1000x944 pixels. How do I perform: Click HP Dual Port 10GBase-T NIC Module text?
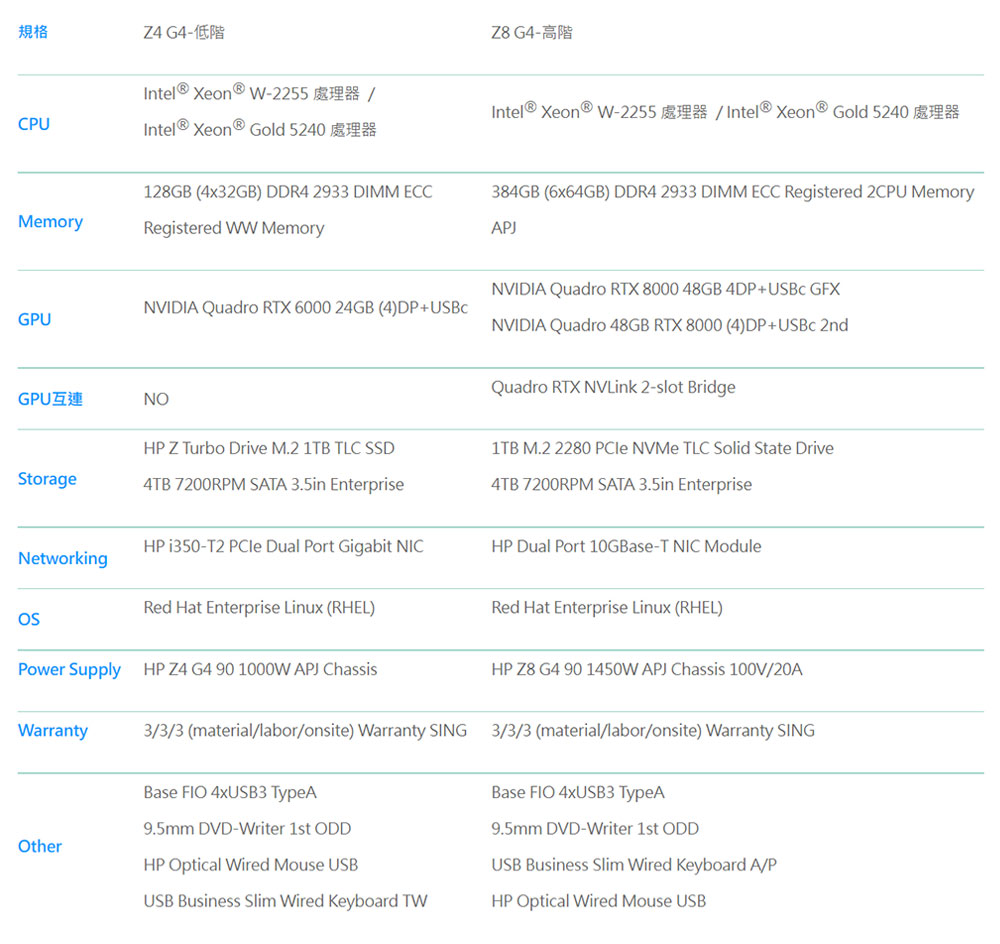[x=626, y=546]
